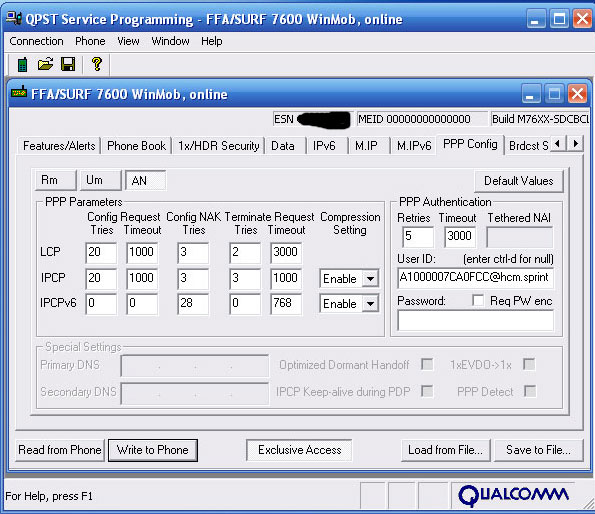Click IPCPv6 Config NAK Tries field showing 28
595x514 pixels.
pos(193,304)
